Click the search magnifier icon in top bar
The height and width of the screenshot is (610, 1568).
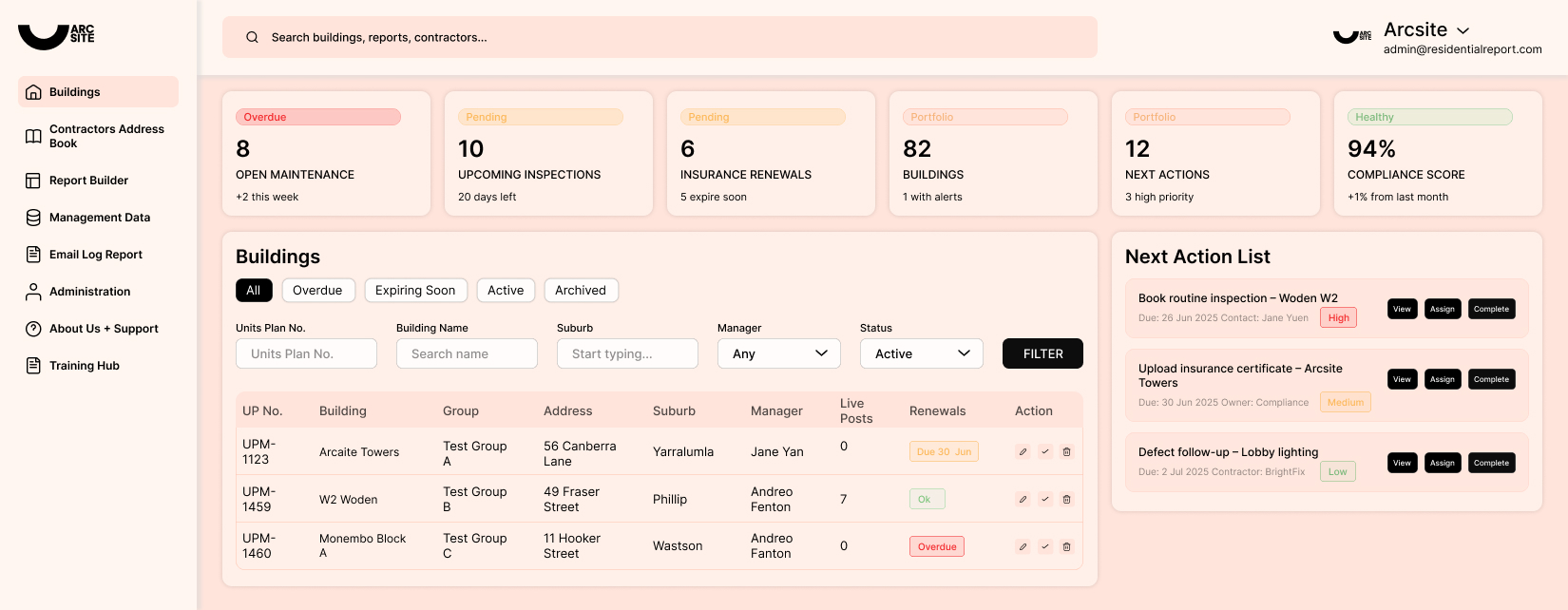tap(252, 37)
